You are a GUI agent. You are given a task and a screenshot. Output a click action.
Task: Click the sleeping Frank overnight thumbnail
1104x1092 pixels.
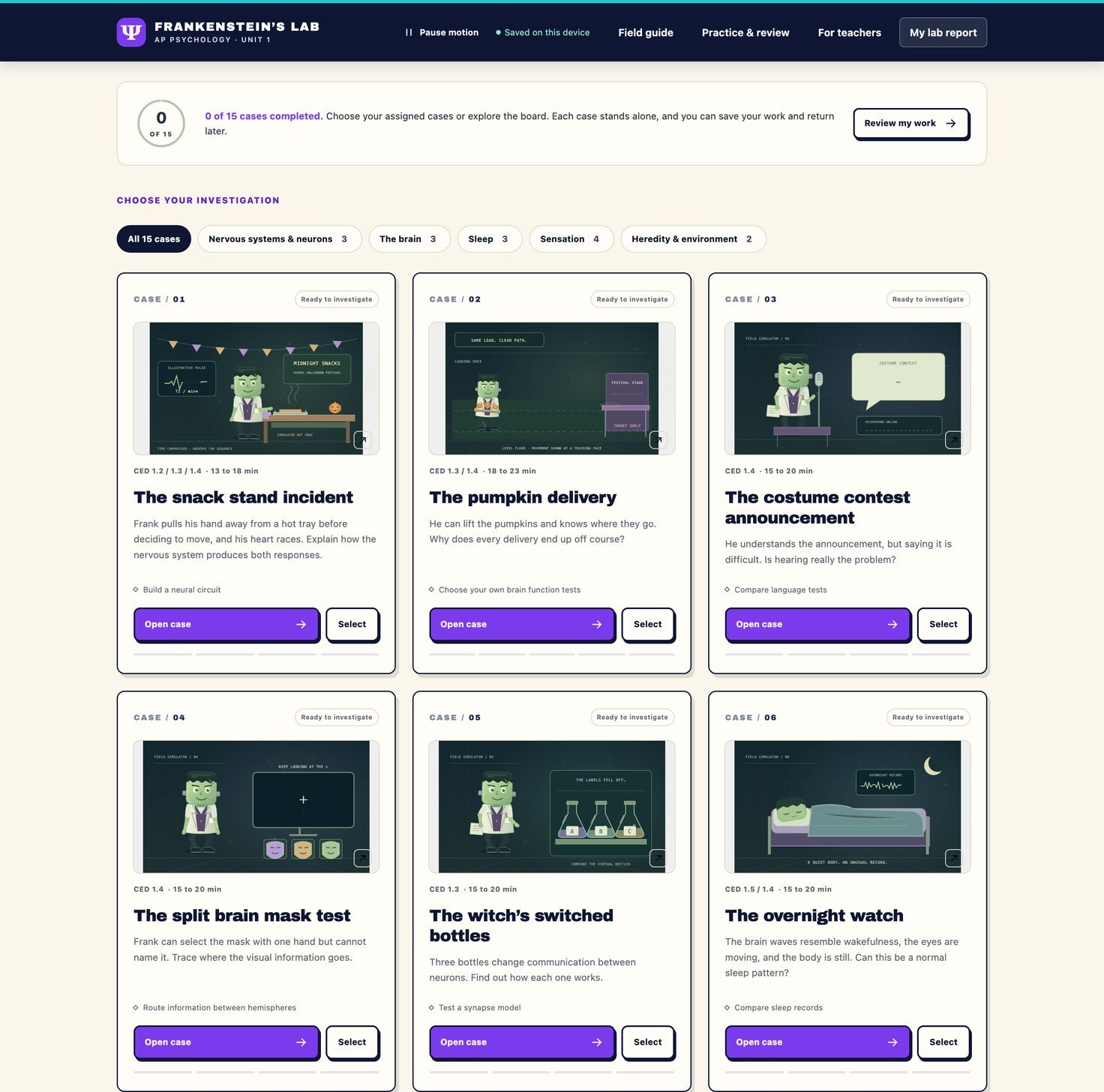point(847,806)
